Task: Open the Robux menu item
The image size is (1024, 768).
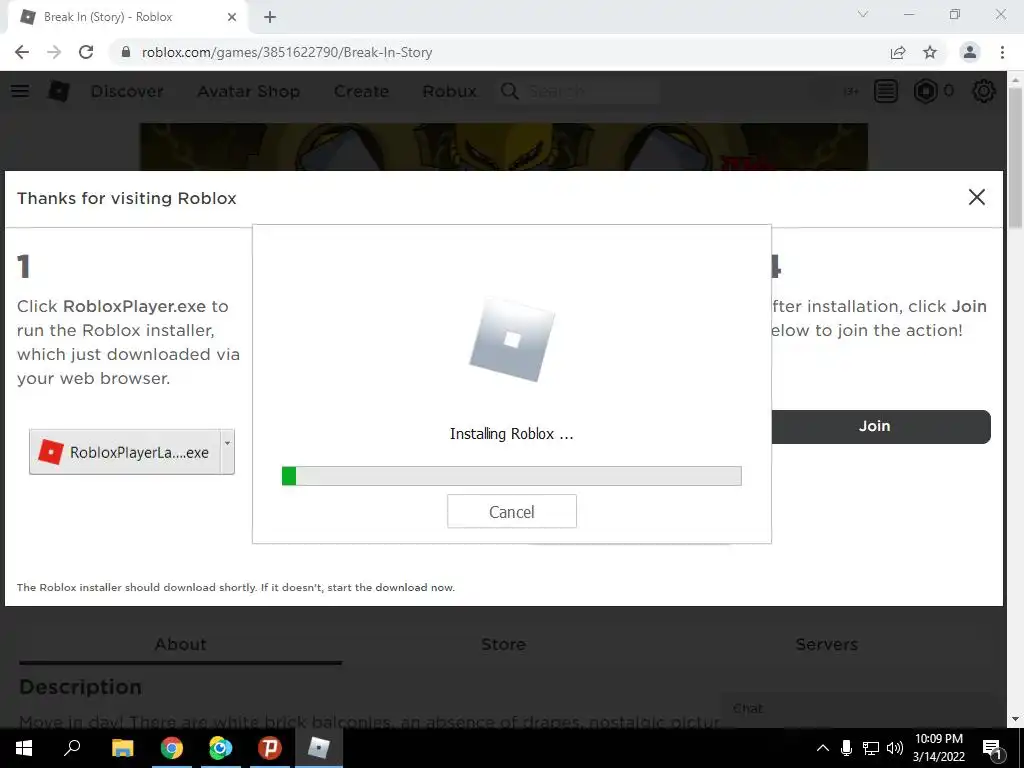Action: point(449,91)
